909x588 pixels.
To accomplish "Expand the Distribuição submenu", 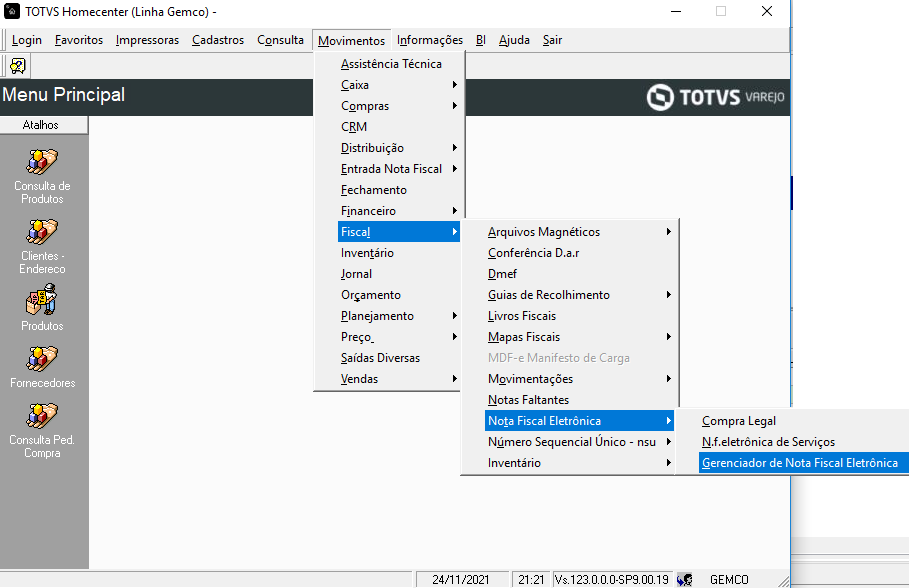I will point(399,148).
